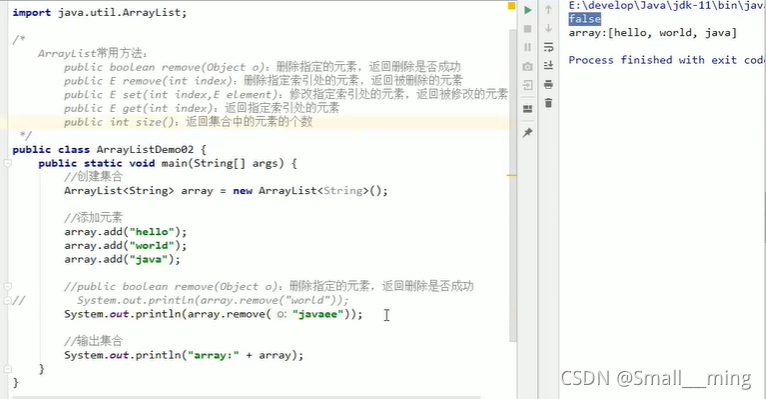The image size is (766, 399).
Task: Click 'Process finished with exit code' text
Action: [666, 60]
